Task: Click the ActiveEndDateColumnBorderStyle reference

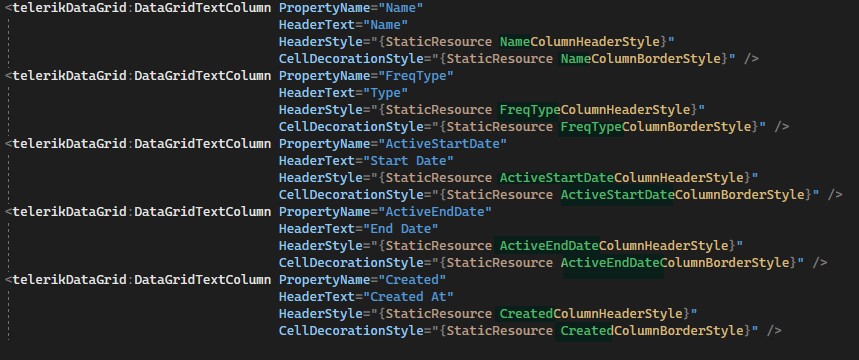Action: (x=675, y=262)
